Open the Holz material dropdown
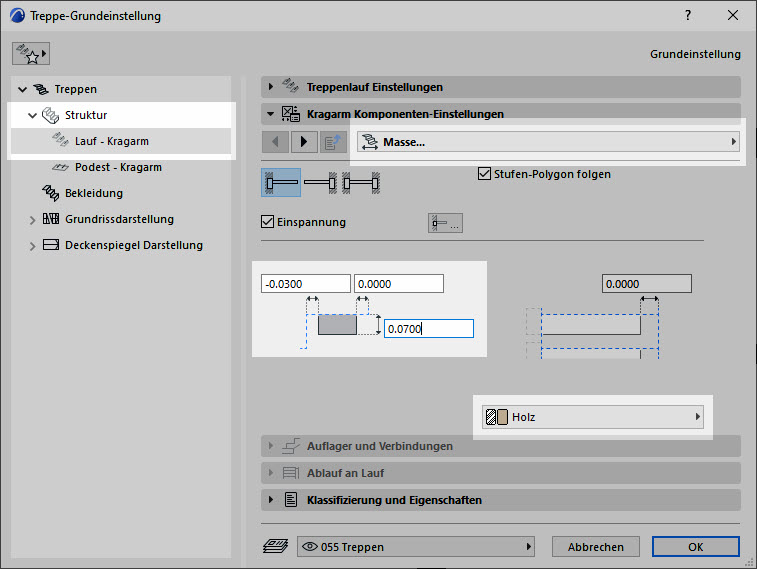This screenshot has height=569, width=757. pyautogui.click(x=592, y=417)
